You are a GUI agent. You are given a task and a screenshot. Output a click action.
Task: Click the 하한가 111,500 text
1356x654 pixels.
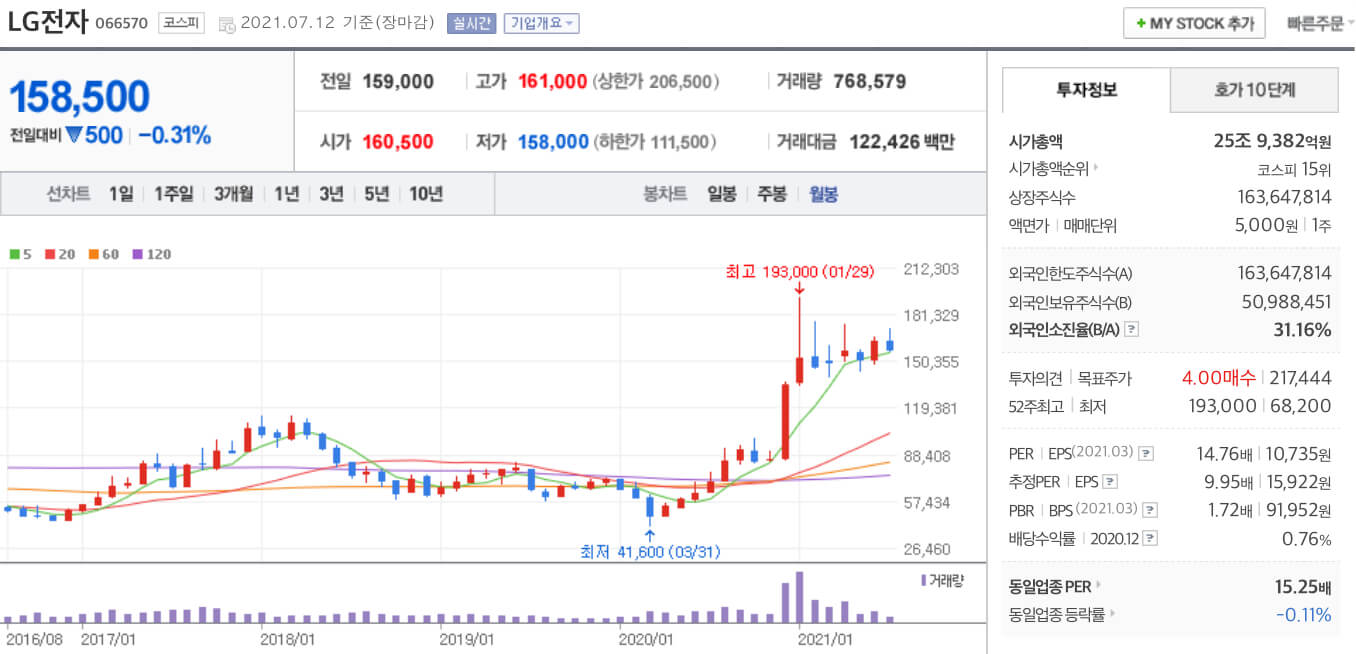click(655, 142)
